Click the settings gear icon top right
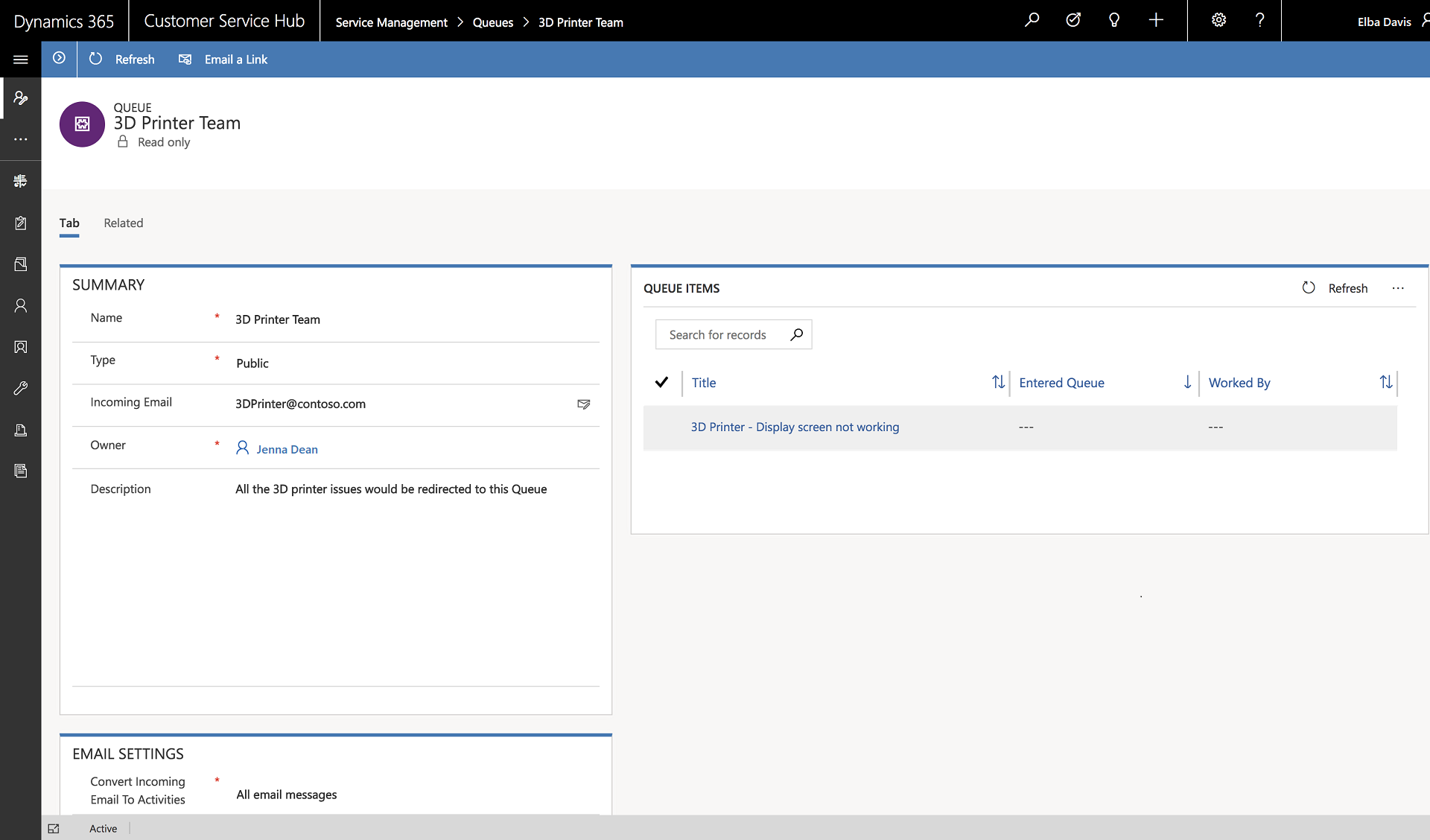This screenshot has width=1430, height=840. coord(1218,20)
